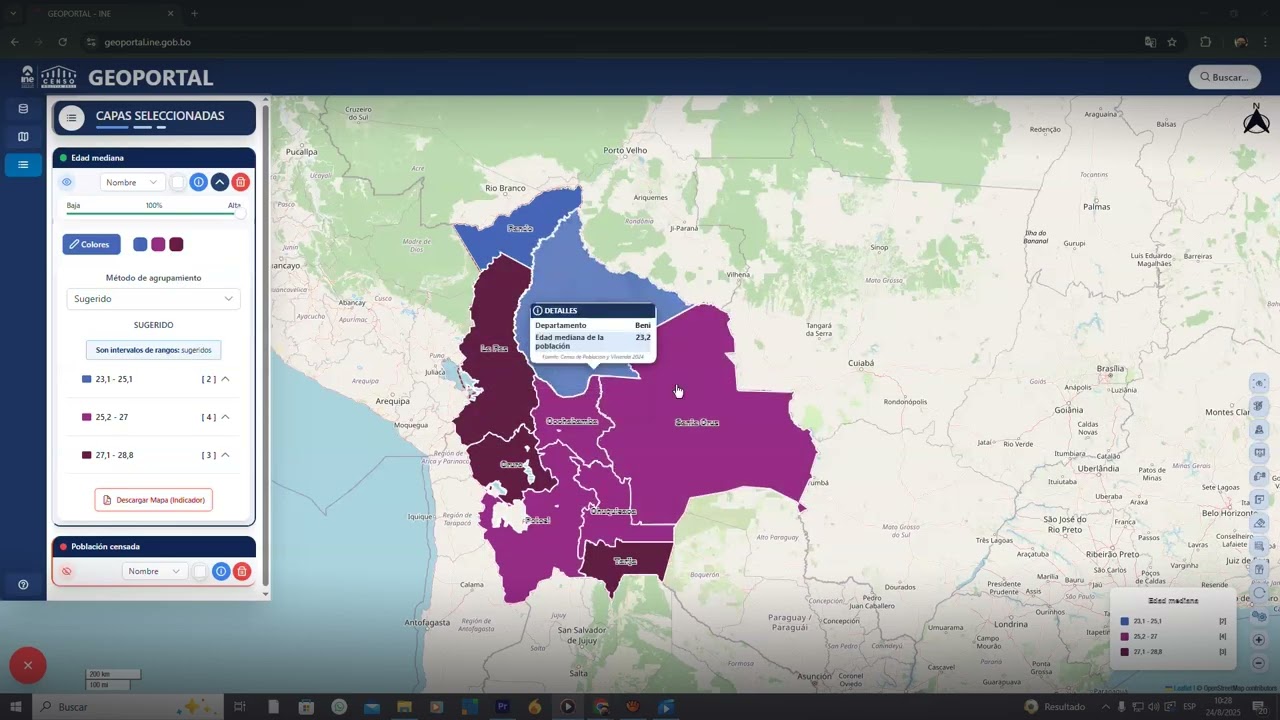The image size is (1280, 720).
Task: Click the red X close floating button
Action: (x=28, y=665)
